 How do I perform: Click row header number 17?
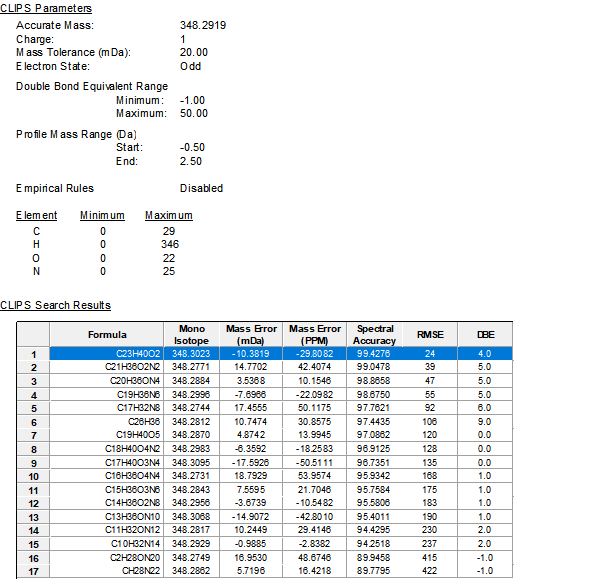(x=33, y=572)
